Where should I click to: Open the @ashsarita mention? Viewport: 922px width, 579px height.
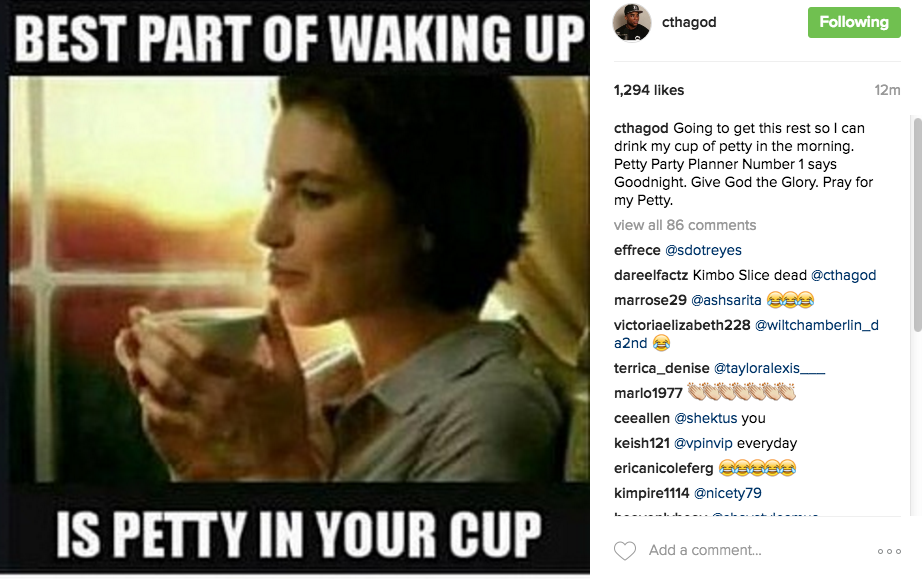726,300
